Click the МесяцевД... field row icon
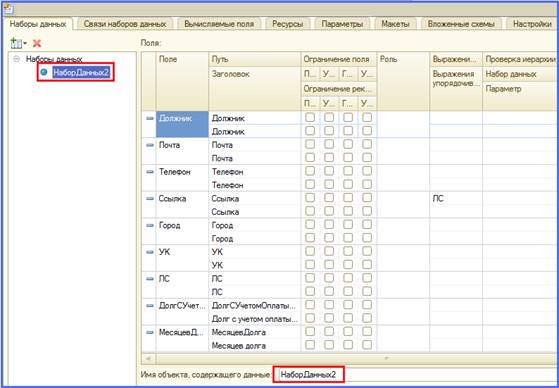 click(150, 332)
